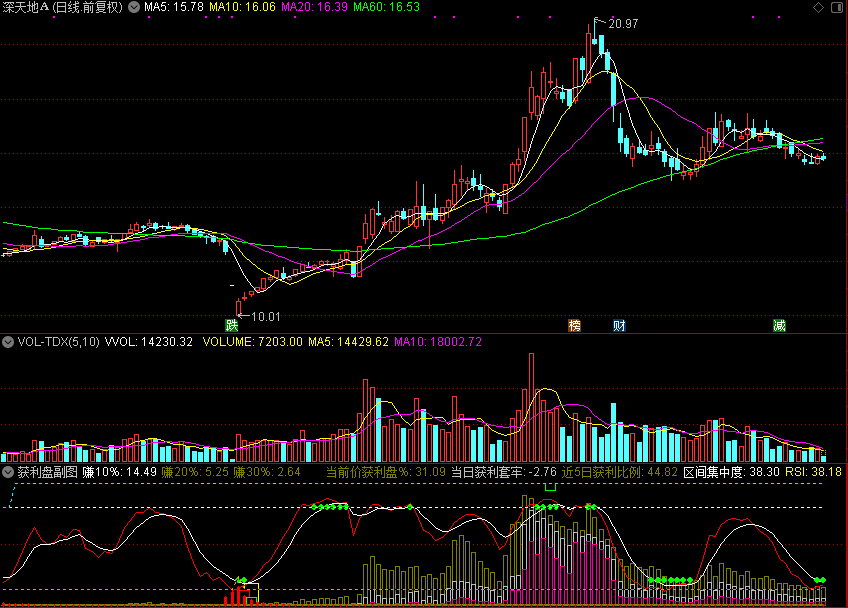
Task: Open the VOL-TDX indicator dropdown arrow
Action: pos(8,342)
